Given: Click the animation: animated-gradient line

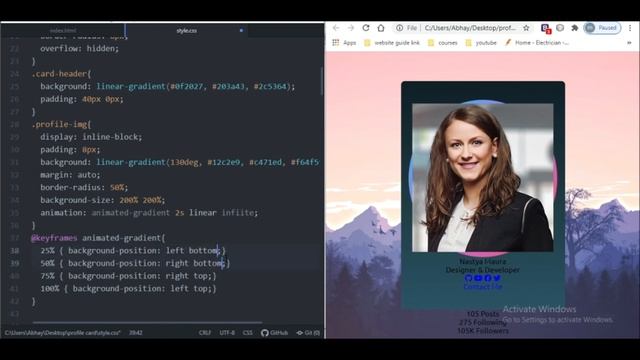Looking at the screenshot, I should (x=149, y=213).
